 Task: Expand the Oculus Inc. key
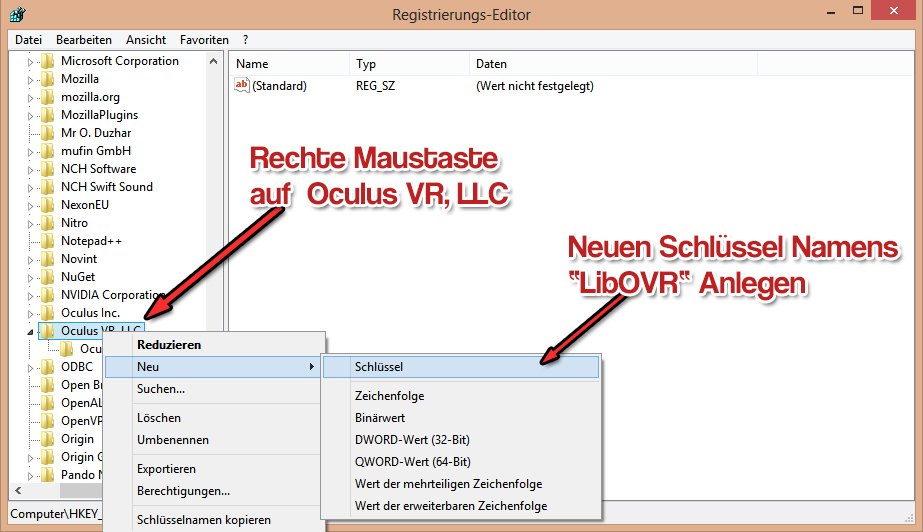(30, 314)
